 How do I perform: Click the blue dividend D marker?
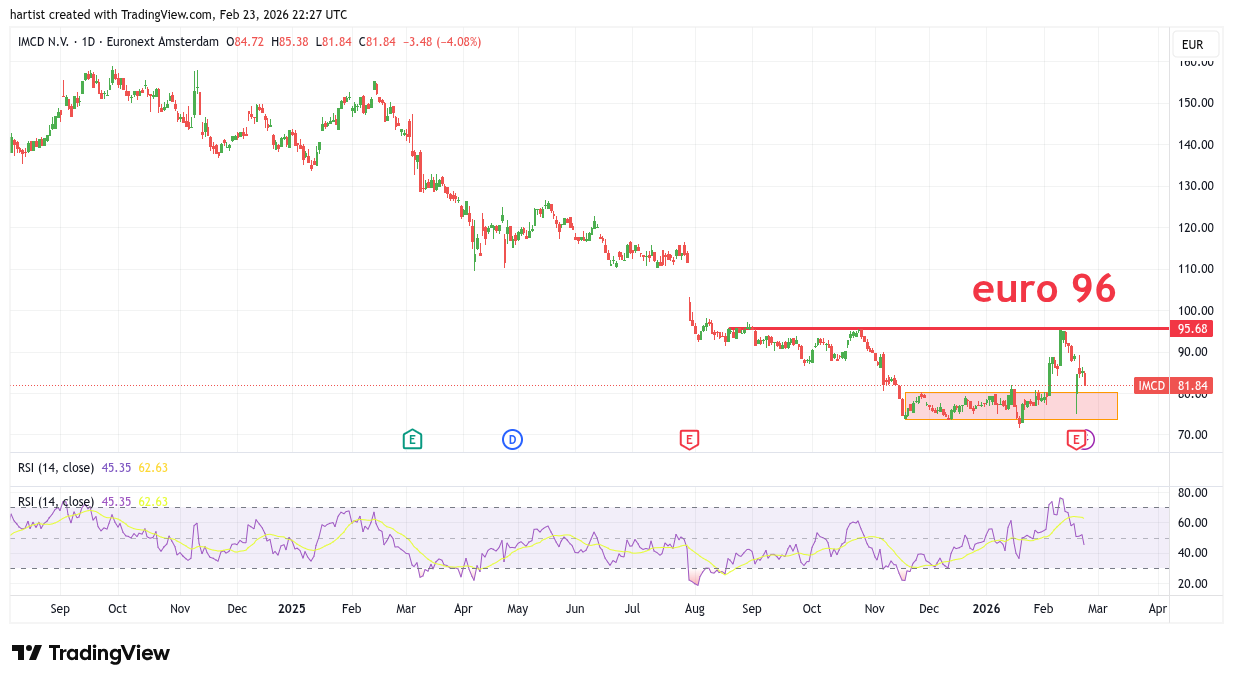[x=512, y=439]
